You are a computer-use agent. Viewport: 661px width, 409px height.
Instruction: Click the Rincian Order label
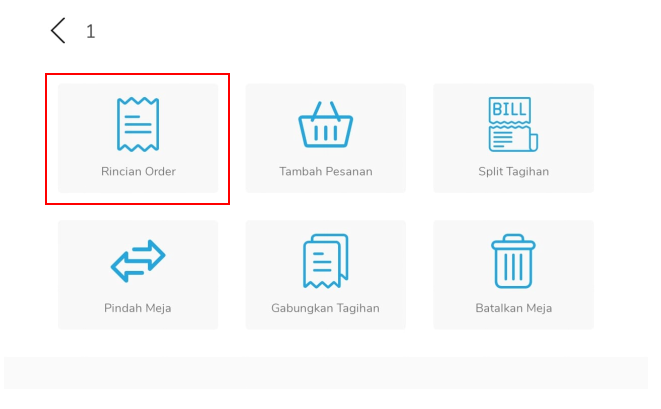point(138,172)
